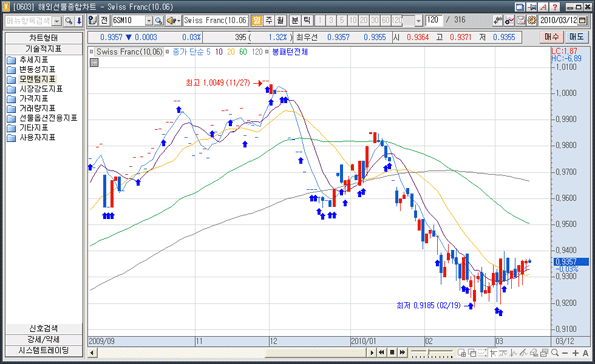Open the 시스템트레이딩 panel tab
This screenshot has width=595, height=364.
[x=44, y=350]
